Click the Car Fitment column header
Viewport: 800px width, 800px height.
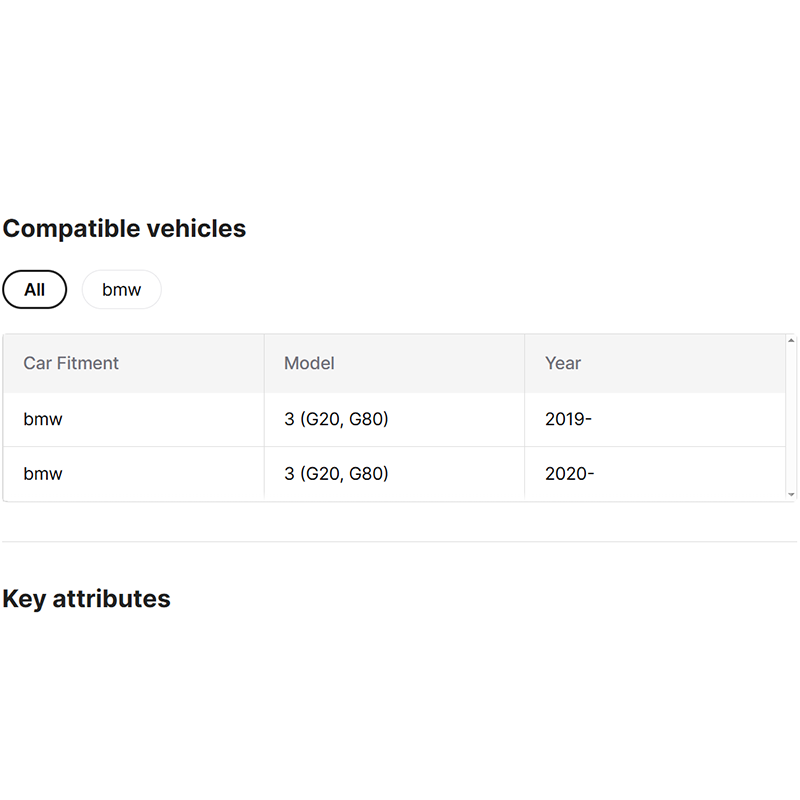pos(71,363)
